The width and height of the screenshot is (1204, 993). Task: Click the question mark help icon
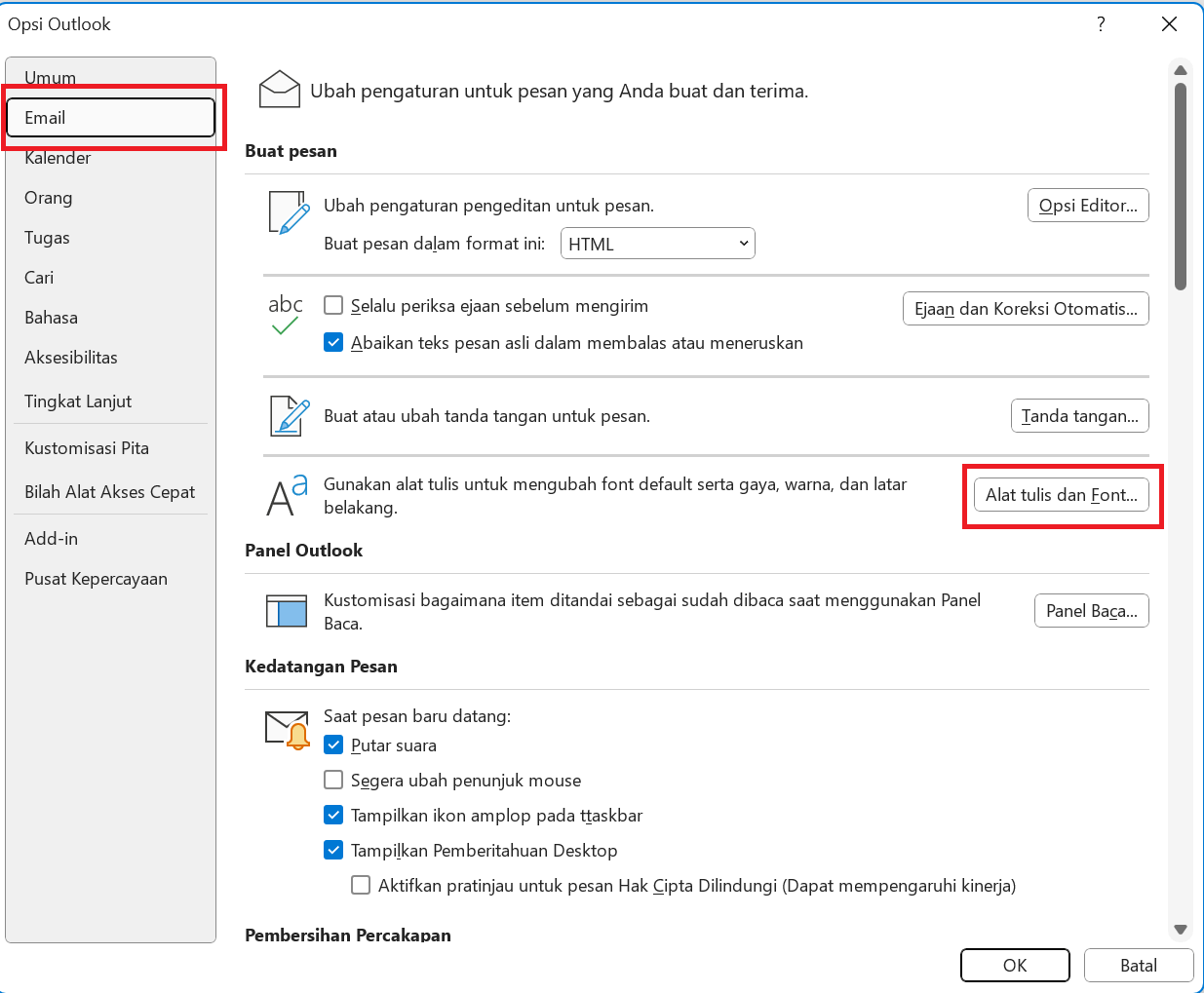(x=1101, y=24)
